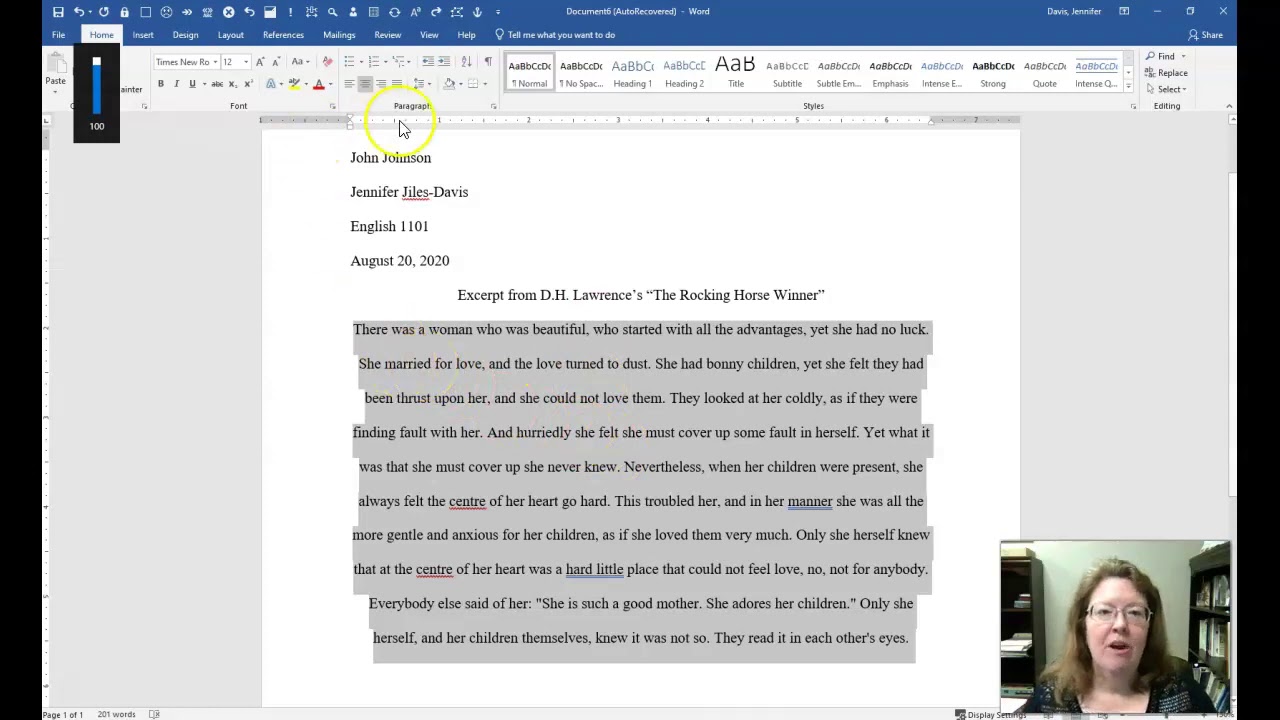Toggle subscript formatting
The width and height of the screenshot is (1280, 720).
232,84
